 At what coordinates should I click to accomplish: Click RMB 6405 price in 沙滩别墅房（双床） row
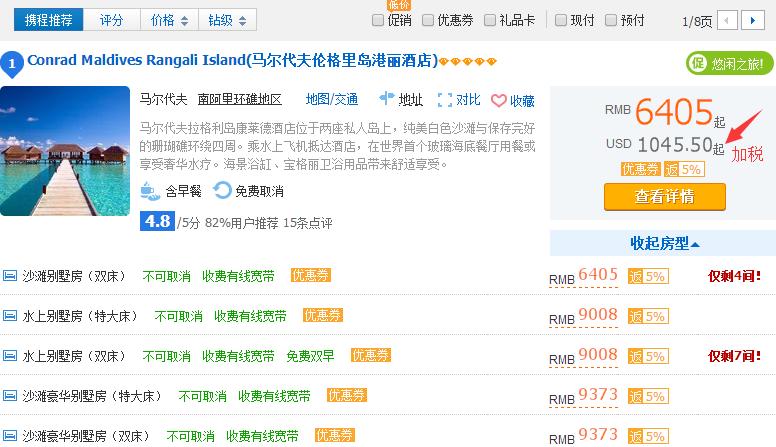pos(583,276)
